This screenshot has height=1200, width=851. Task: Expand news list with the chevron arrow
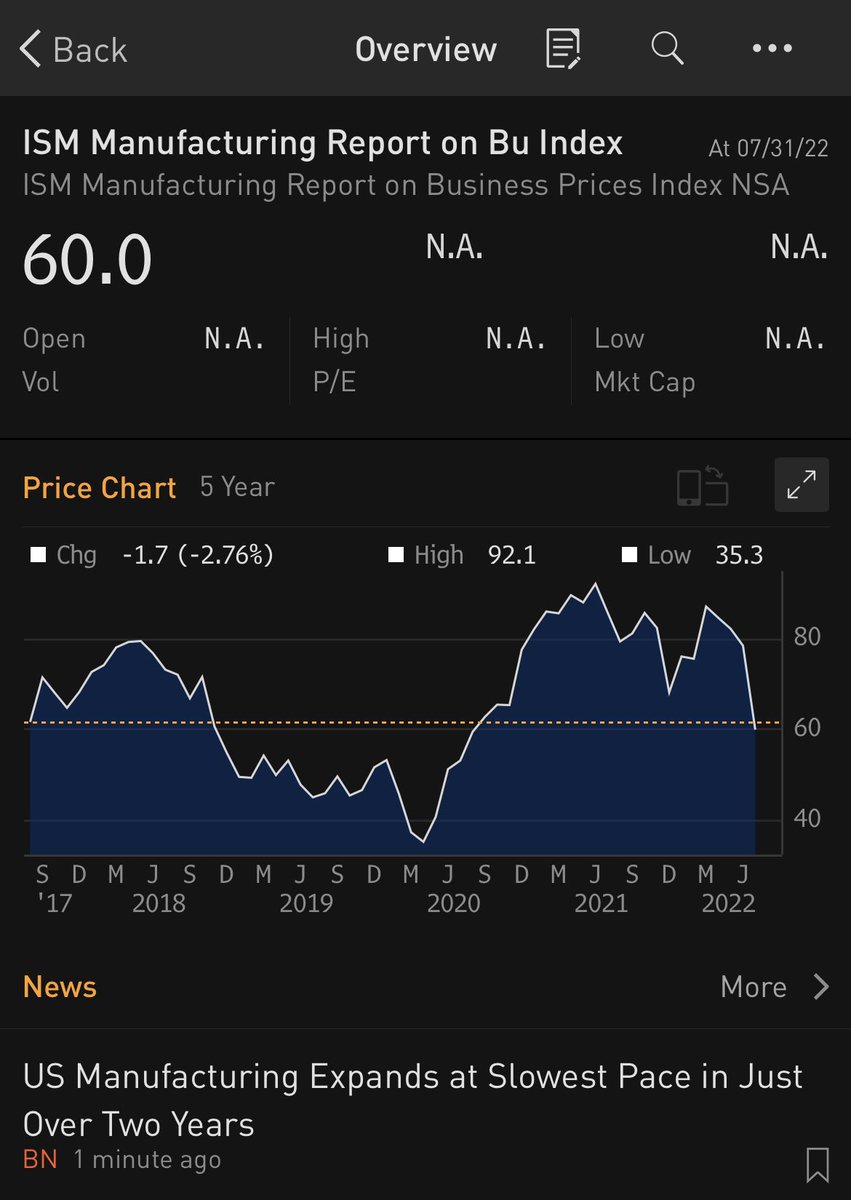pyautogui.click(x=821, y=987)
